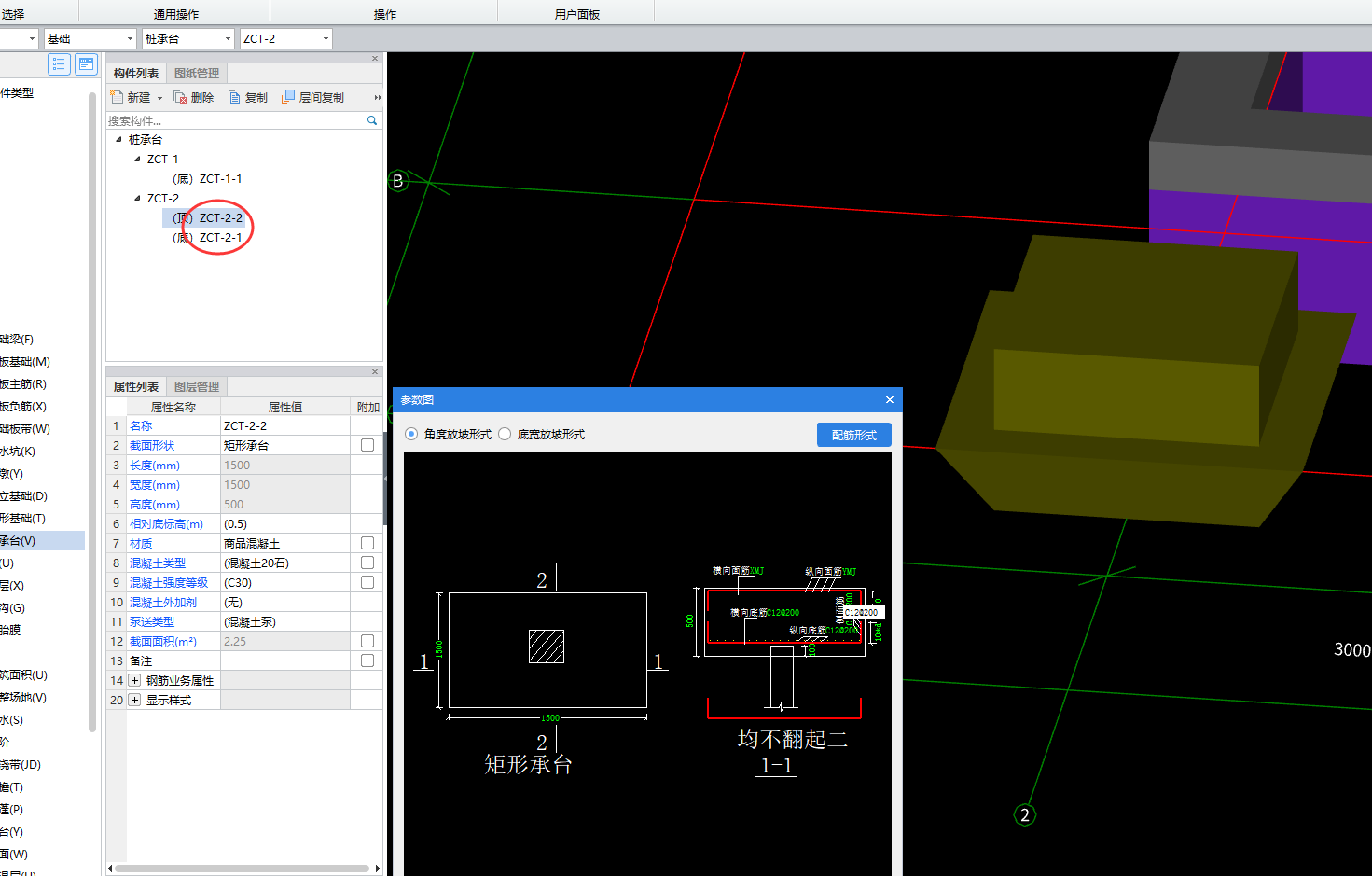The image size is (1372, 876).
Task: Collapse the ZCT-2 tree node
Action: click(x=137, y=198)
